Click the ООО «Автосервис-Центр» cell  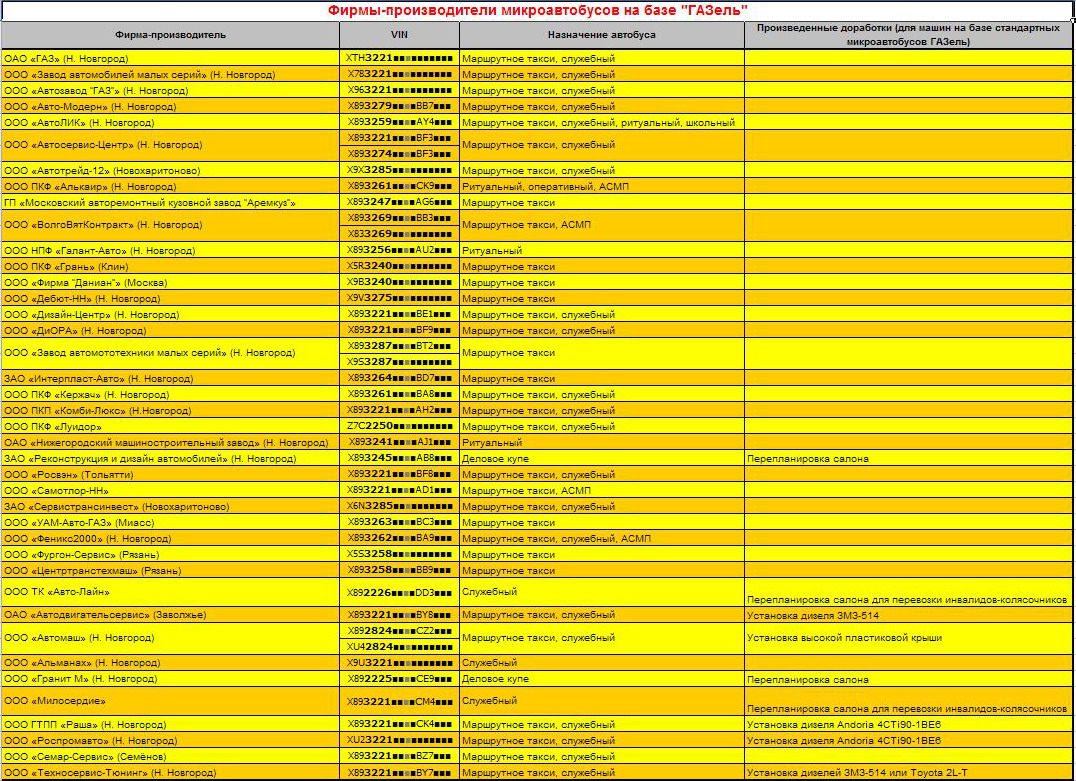pyautogui.click(x=170, y=145)
